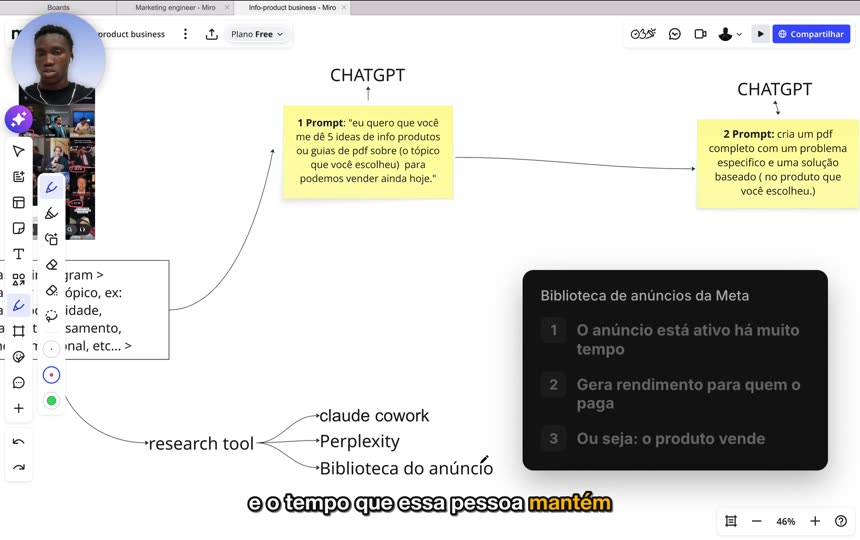
Task: Click the right CHATGPT heading text
Action: coord(774,89)
